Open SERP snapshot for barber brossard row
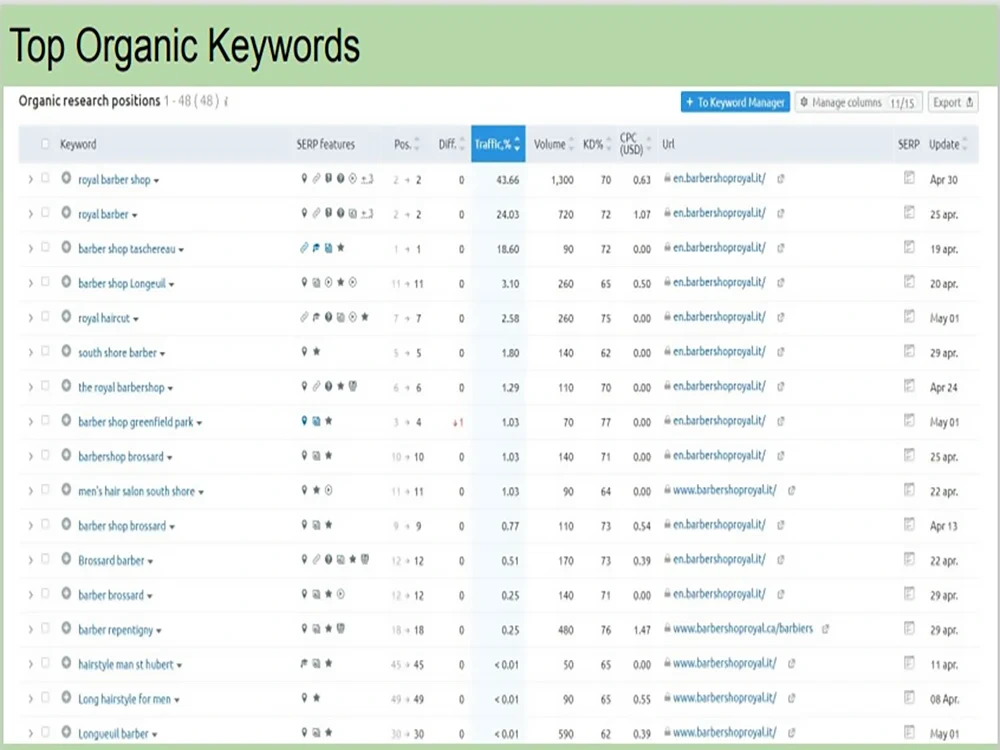 pyautogui.click(x=909, y=594)
